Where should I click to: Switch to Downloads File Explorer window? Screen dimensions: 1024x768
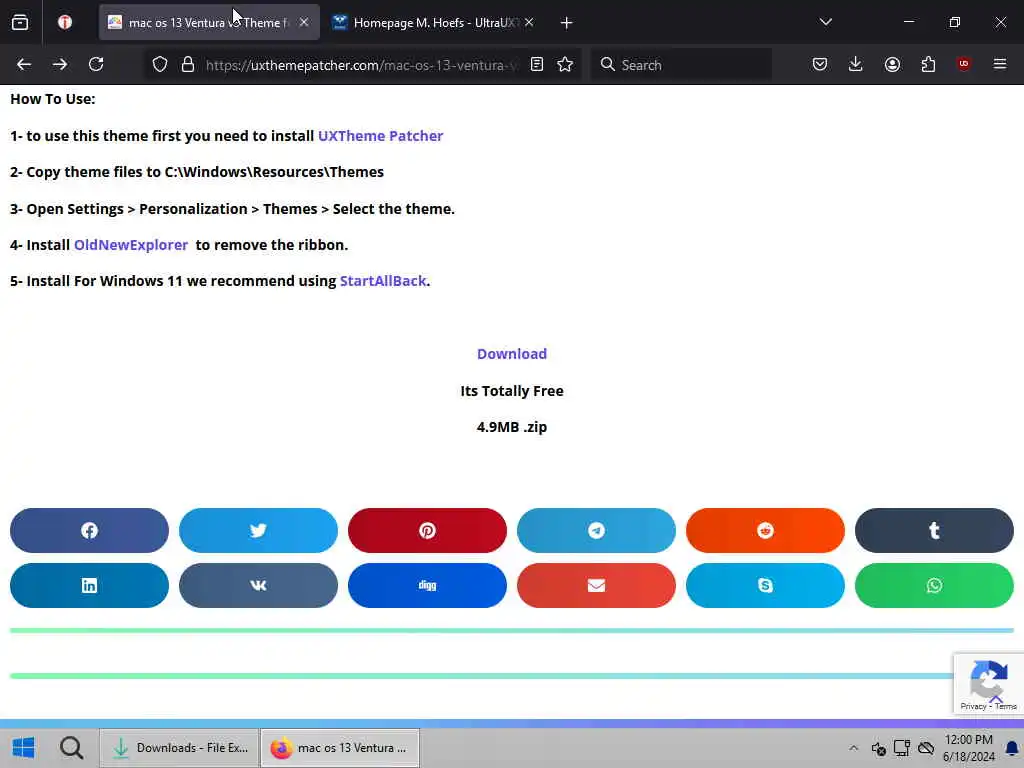point(179,748)
